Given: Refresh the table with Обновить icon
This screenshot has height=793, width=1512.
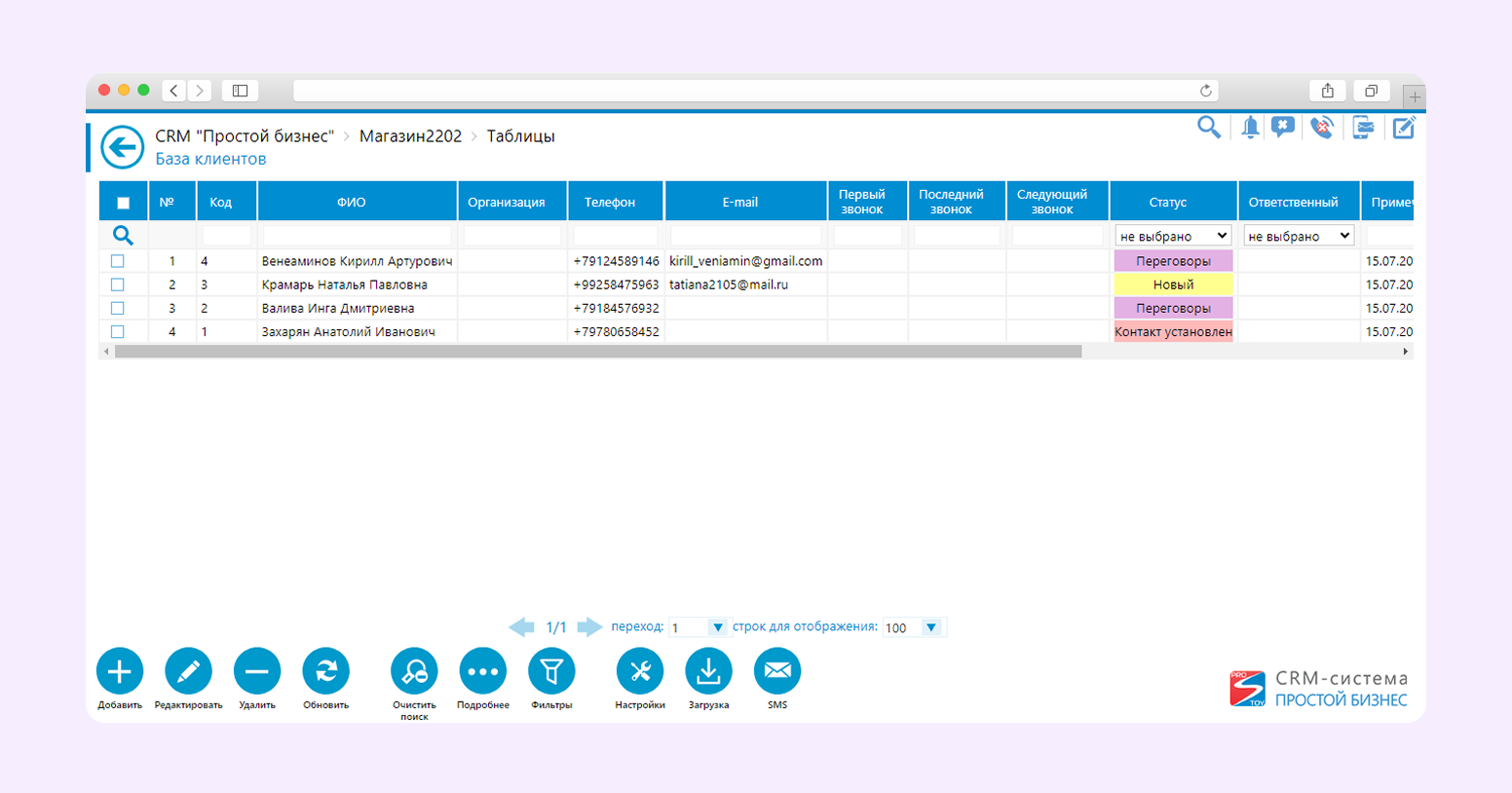Looking at the screenshot, I should tap(325, 671).
